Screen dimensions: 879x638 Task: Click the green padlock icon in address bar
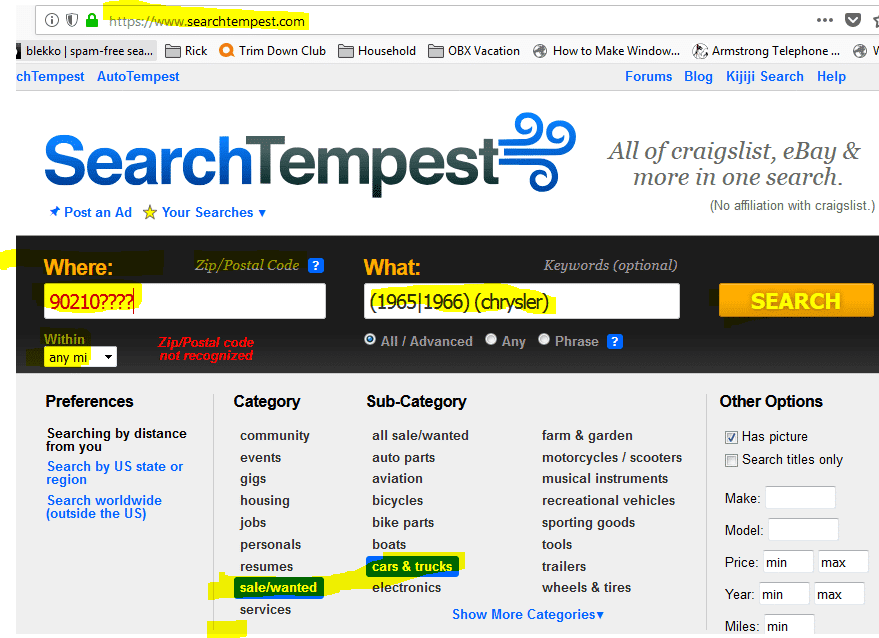(x=92, y=20)
